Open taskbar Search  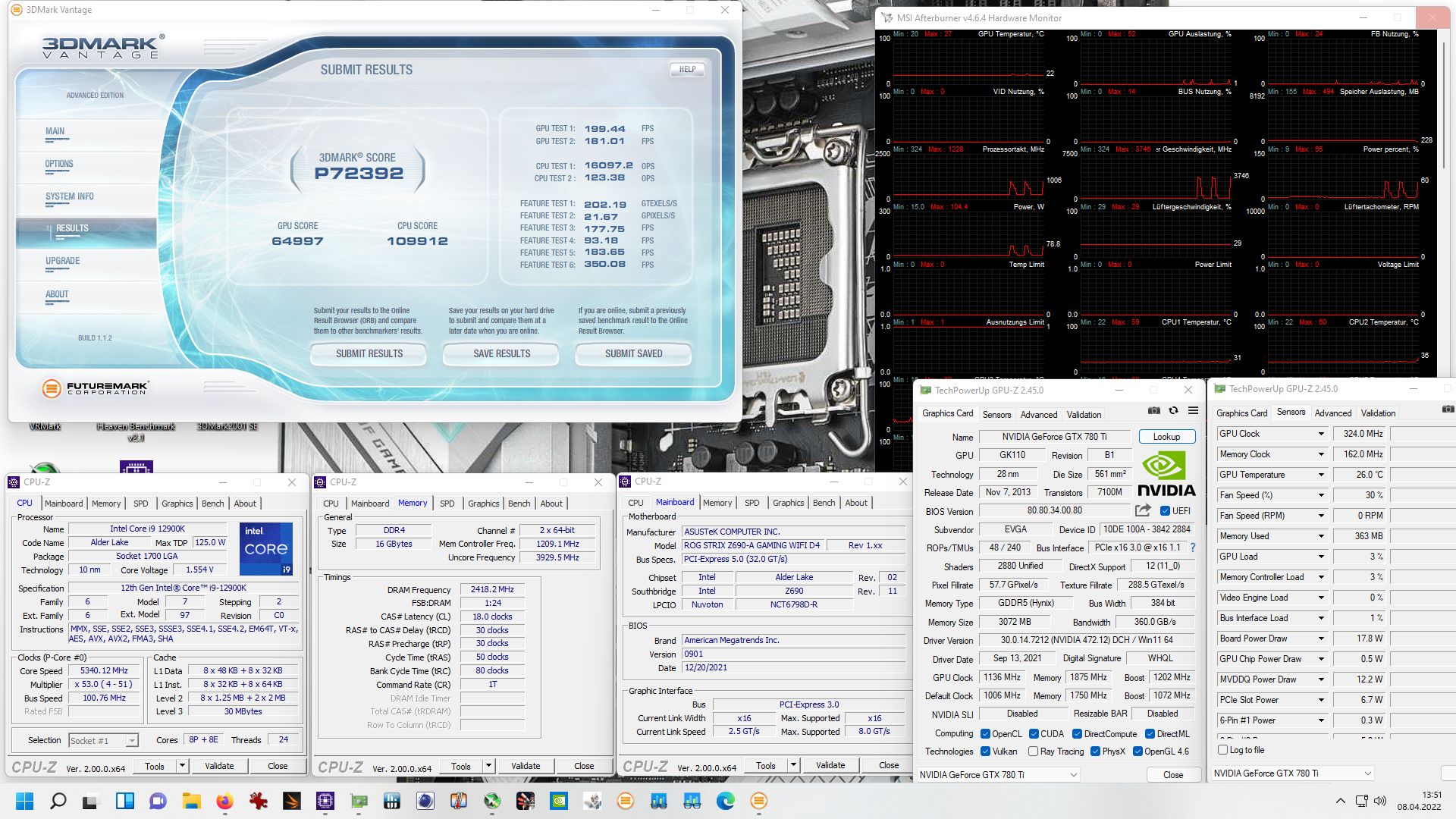pos(58,801)
